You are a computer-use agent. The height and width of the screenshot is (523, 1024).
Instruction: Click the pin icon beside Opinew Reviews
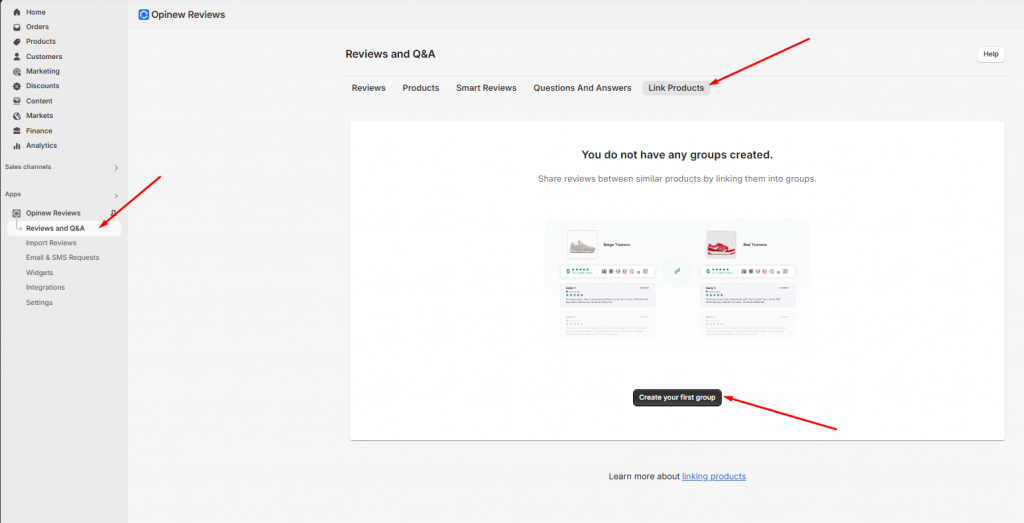(x=113, y=213)
